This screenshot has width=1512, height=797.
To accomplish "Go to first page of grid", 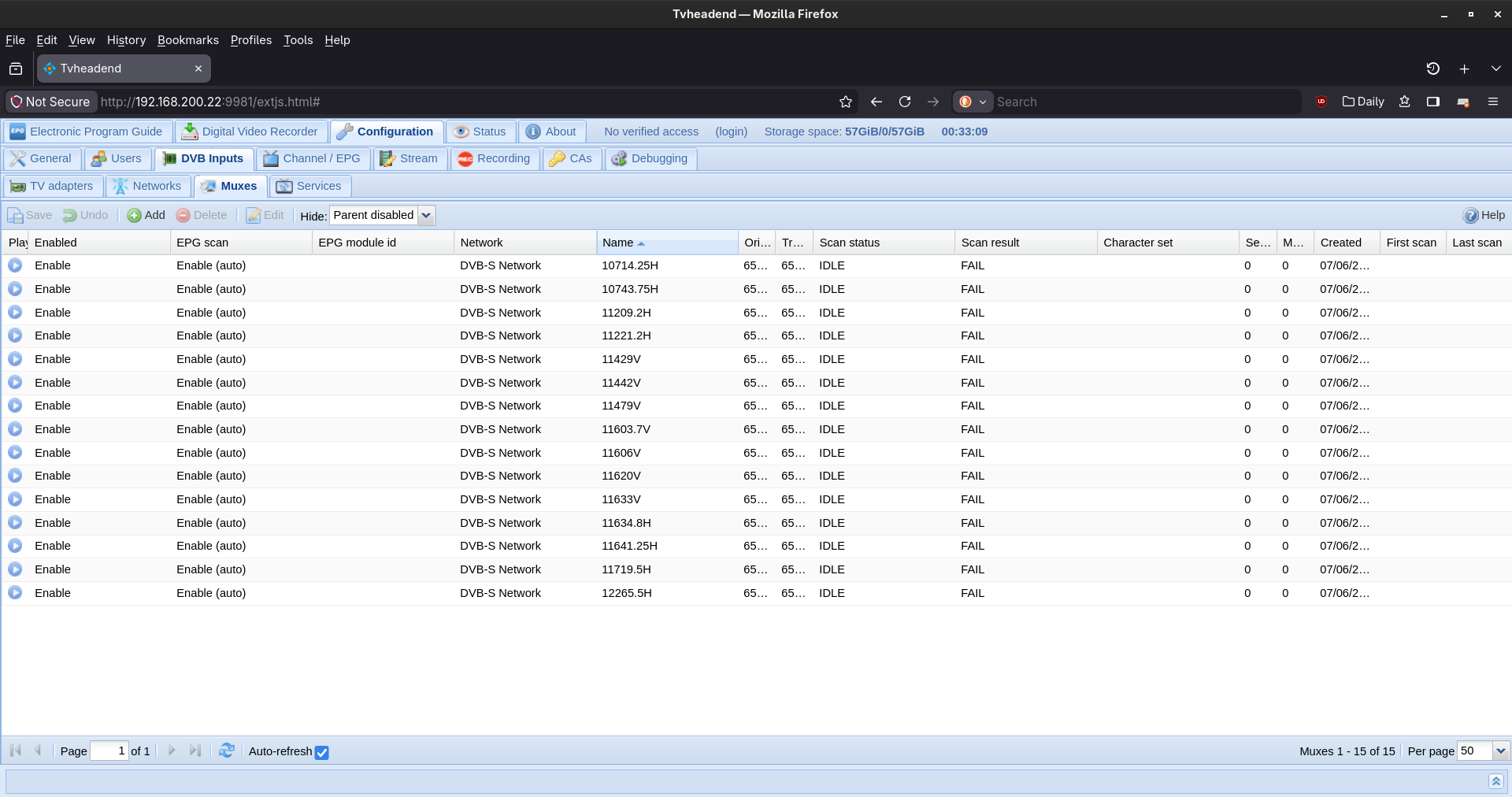I will pos(15,751).
